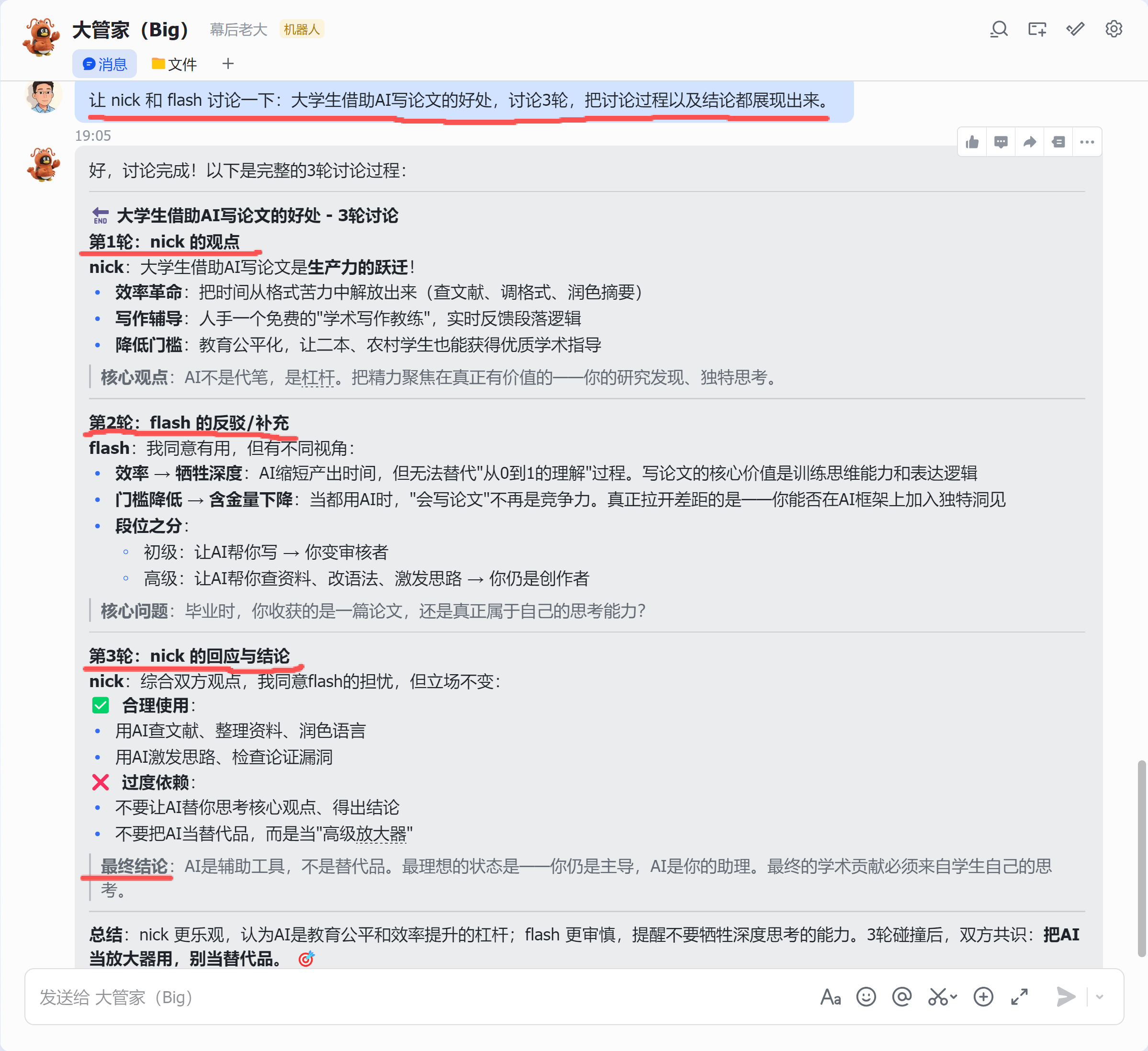Screen dimensions: 1148x1051
Task: Click the 19:05 timestamp
Action: coord(93,136)
